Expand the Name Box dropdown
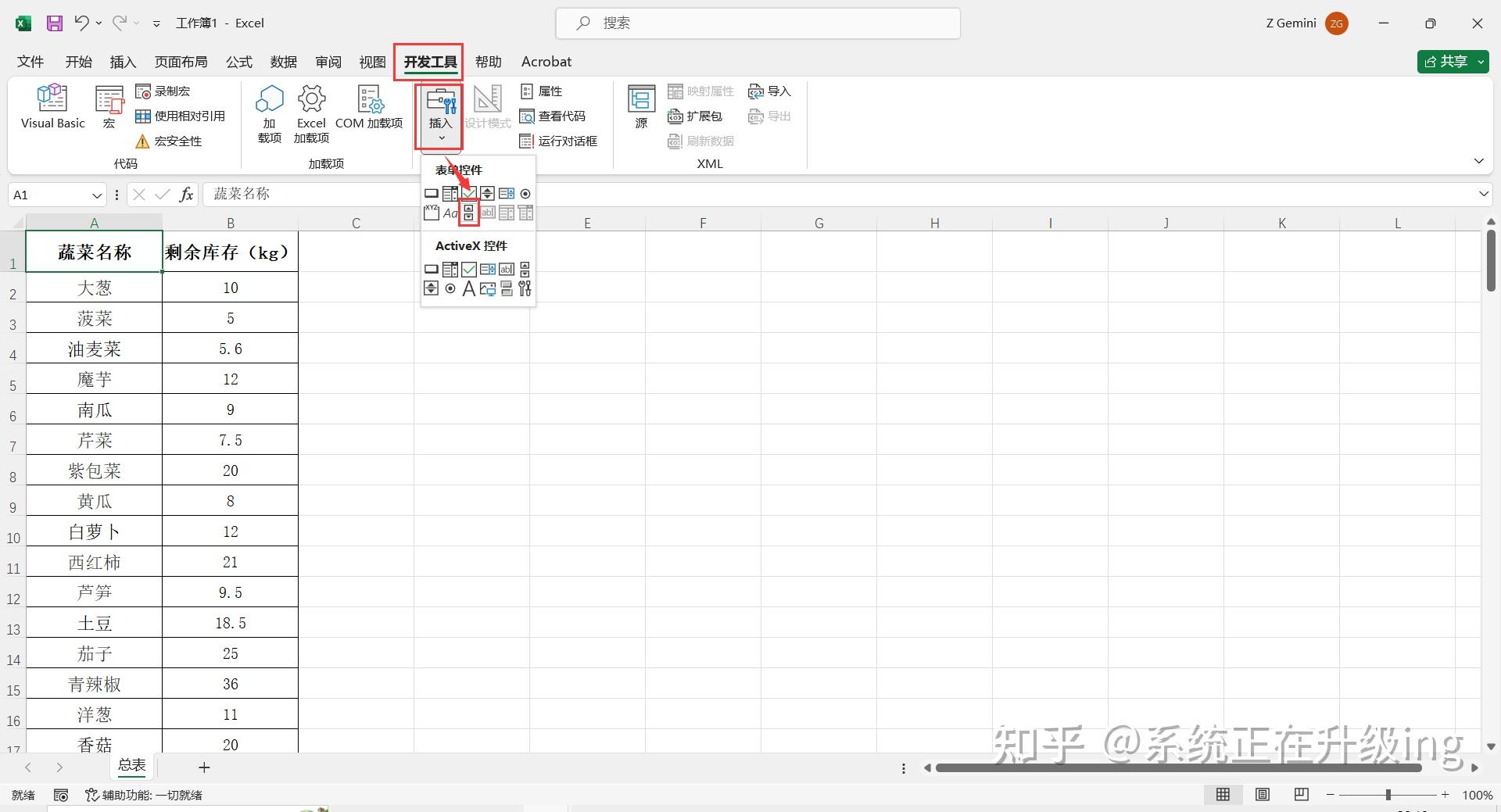Viewport: 1501px width, 812px height. [97, 195]
